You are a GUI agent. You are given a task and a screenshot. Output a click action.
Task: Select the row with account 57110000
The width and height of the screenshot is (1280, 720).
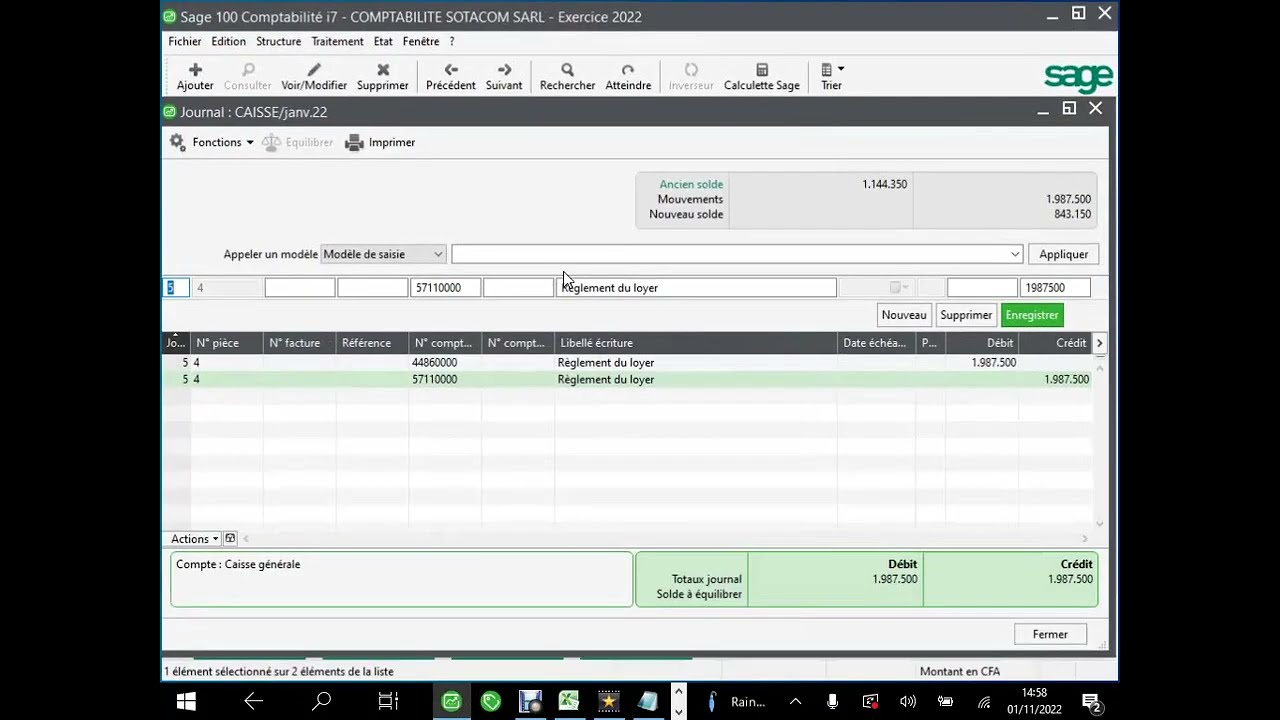(x=627, y=380)
